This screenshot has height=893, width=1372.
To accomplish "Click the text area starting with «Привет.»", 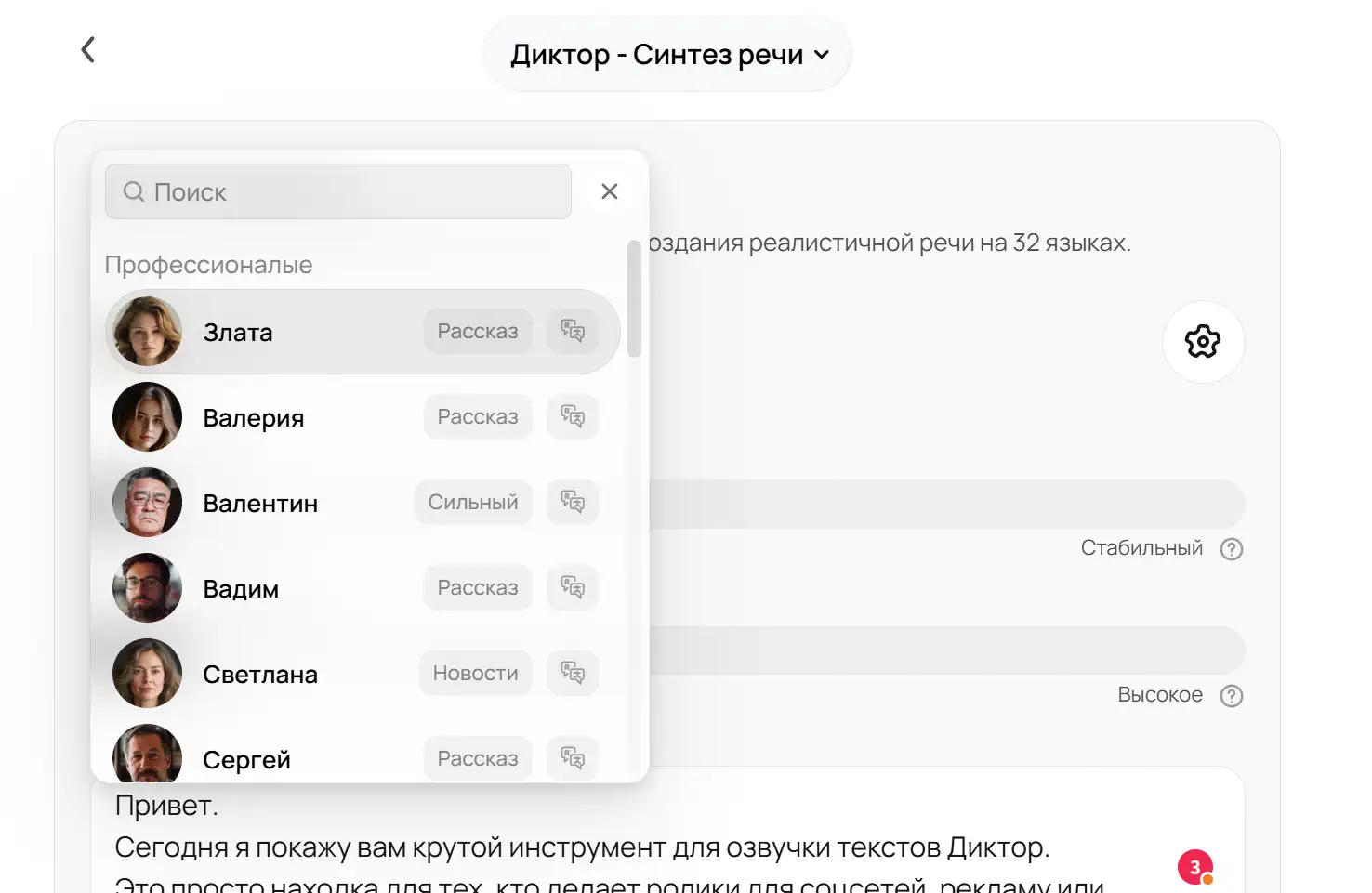I will pyautogui.click(x=667, y=830).
